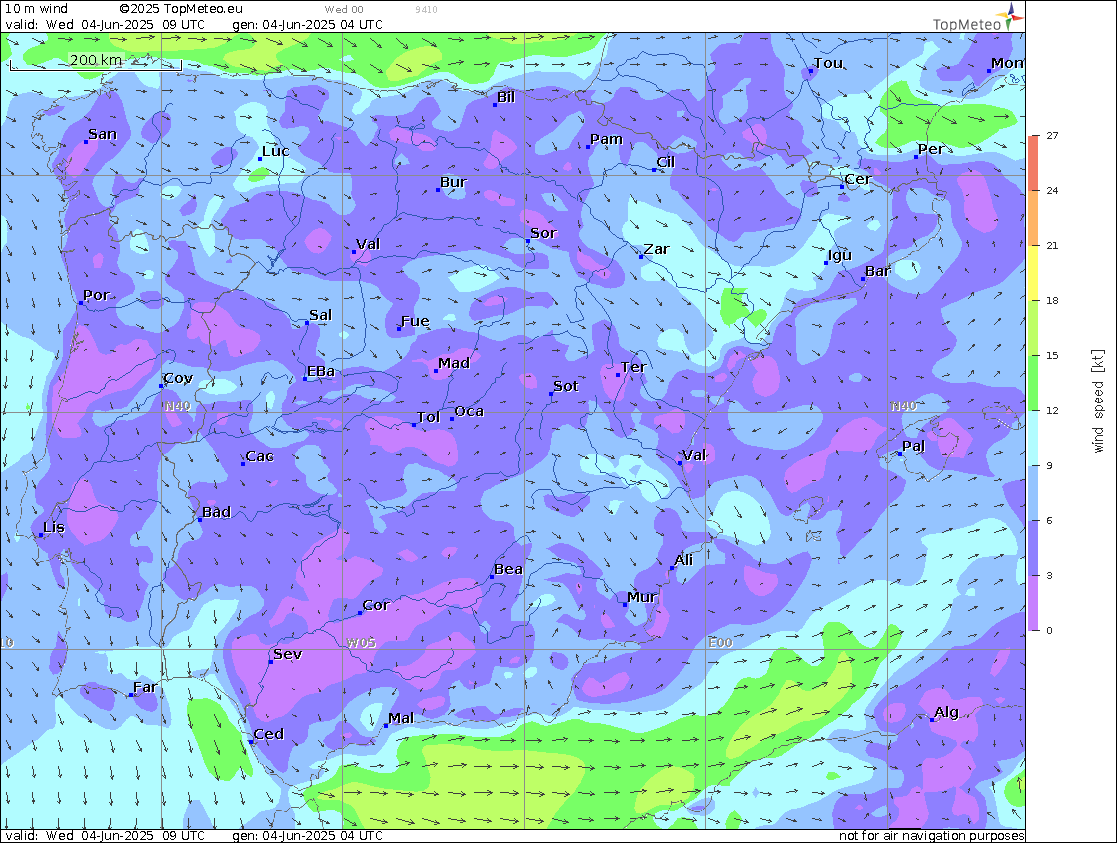
Task: Click the top 'valid: Wed 04-Jun-2025 09 UTC' text
Action: click(105, 24)
